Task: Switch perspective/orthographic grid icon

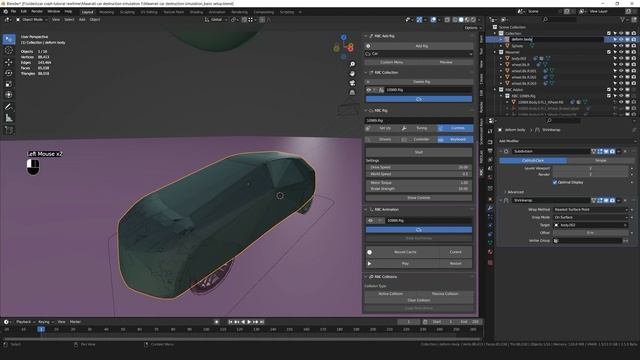Action: (x=352, y=93)
